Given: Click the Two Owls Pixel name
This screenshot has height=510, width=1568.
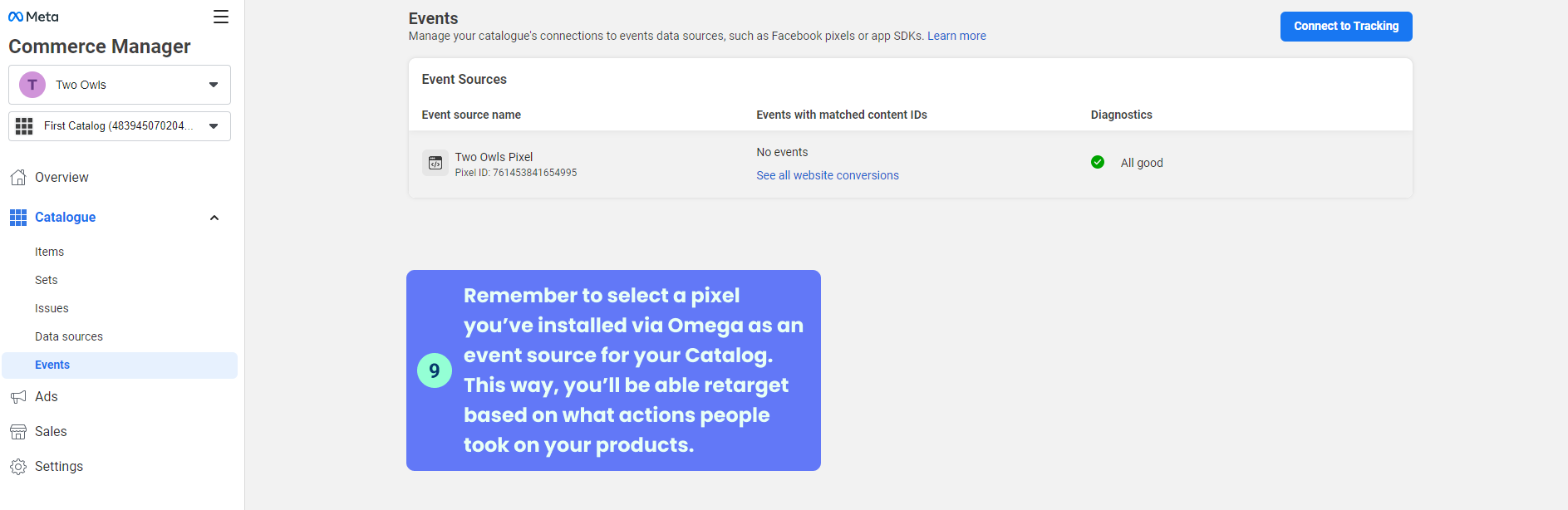Looking at the screenshot, I should (494, 157).
